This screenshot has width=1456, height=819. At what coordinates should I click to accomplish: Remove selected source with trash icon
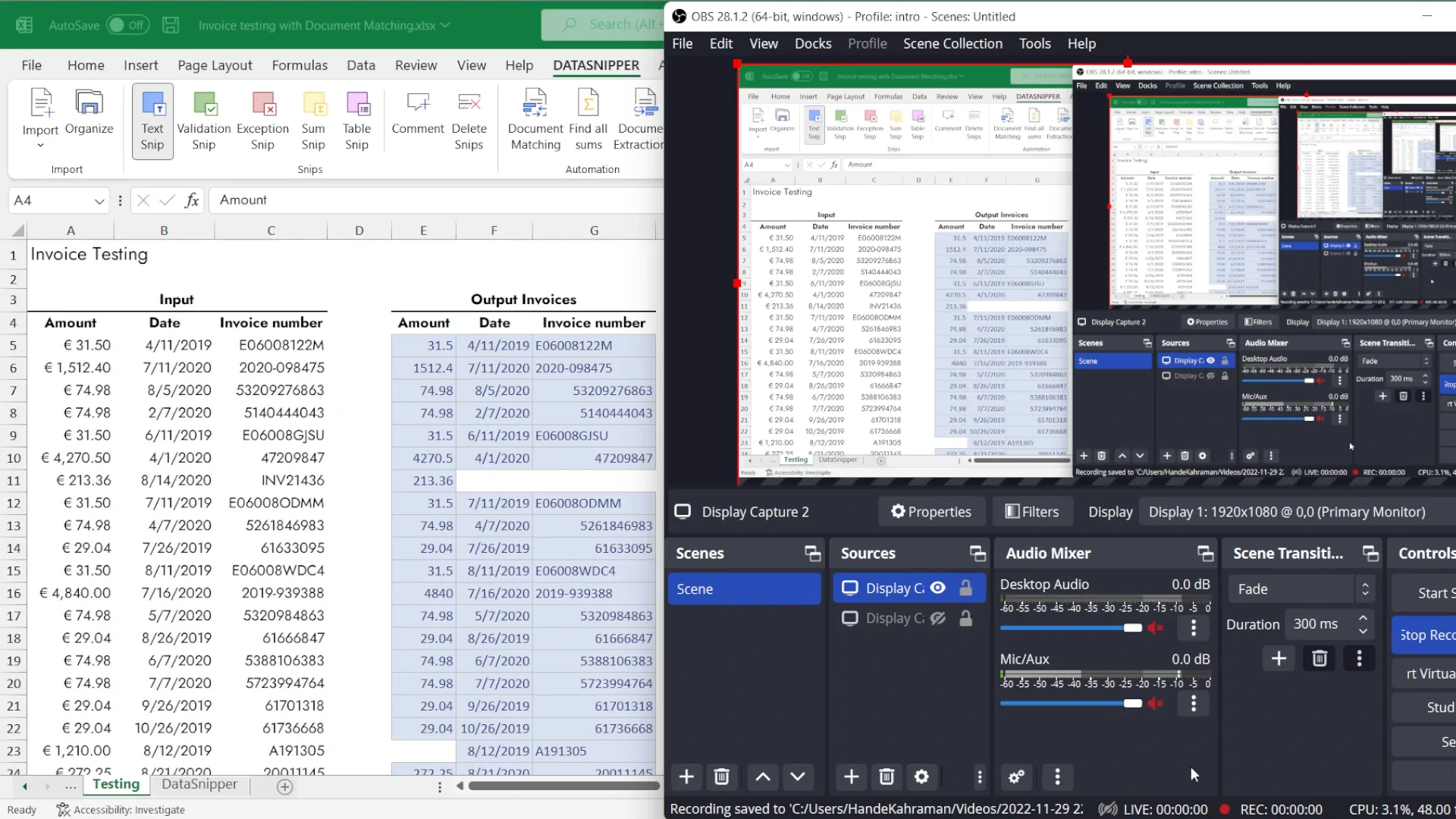pos(886,777)
